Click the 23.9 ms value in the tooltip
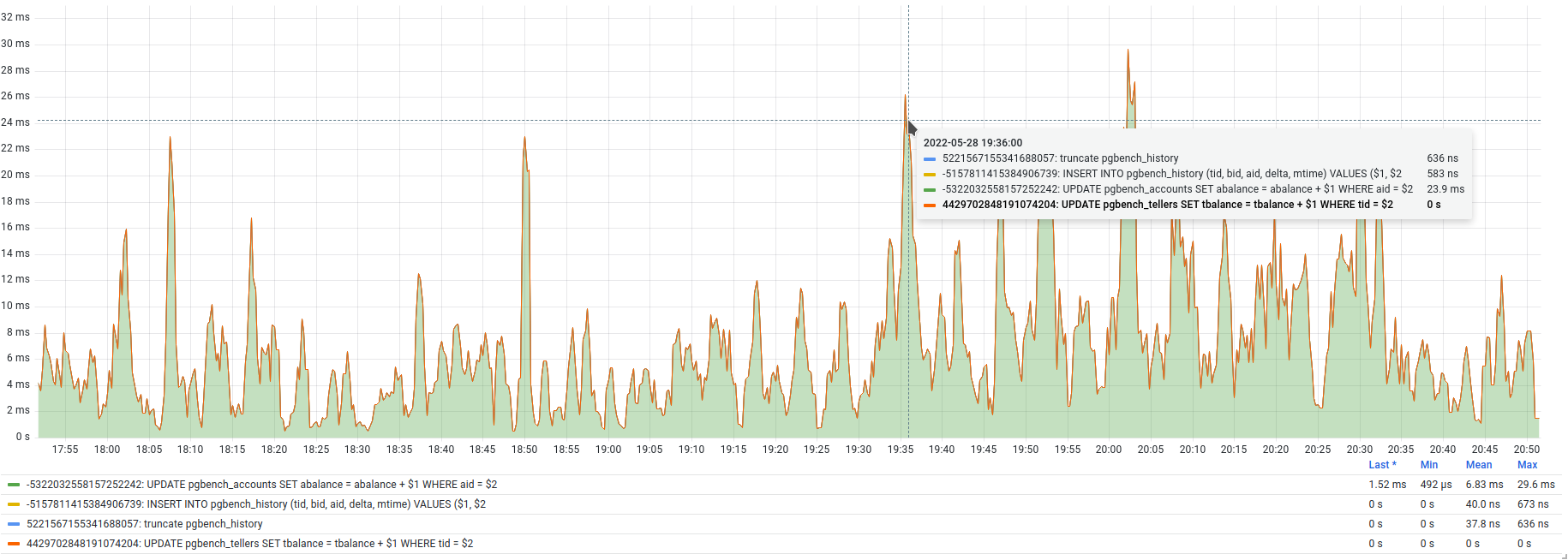 pos(1445,189)
